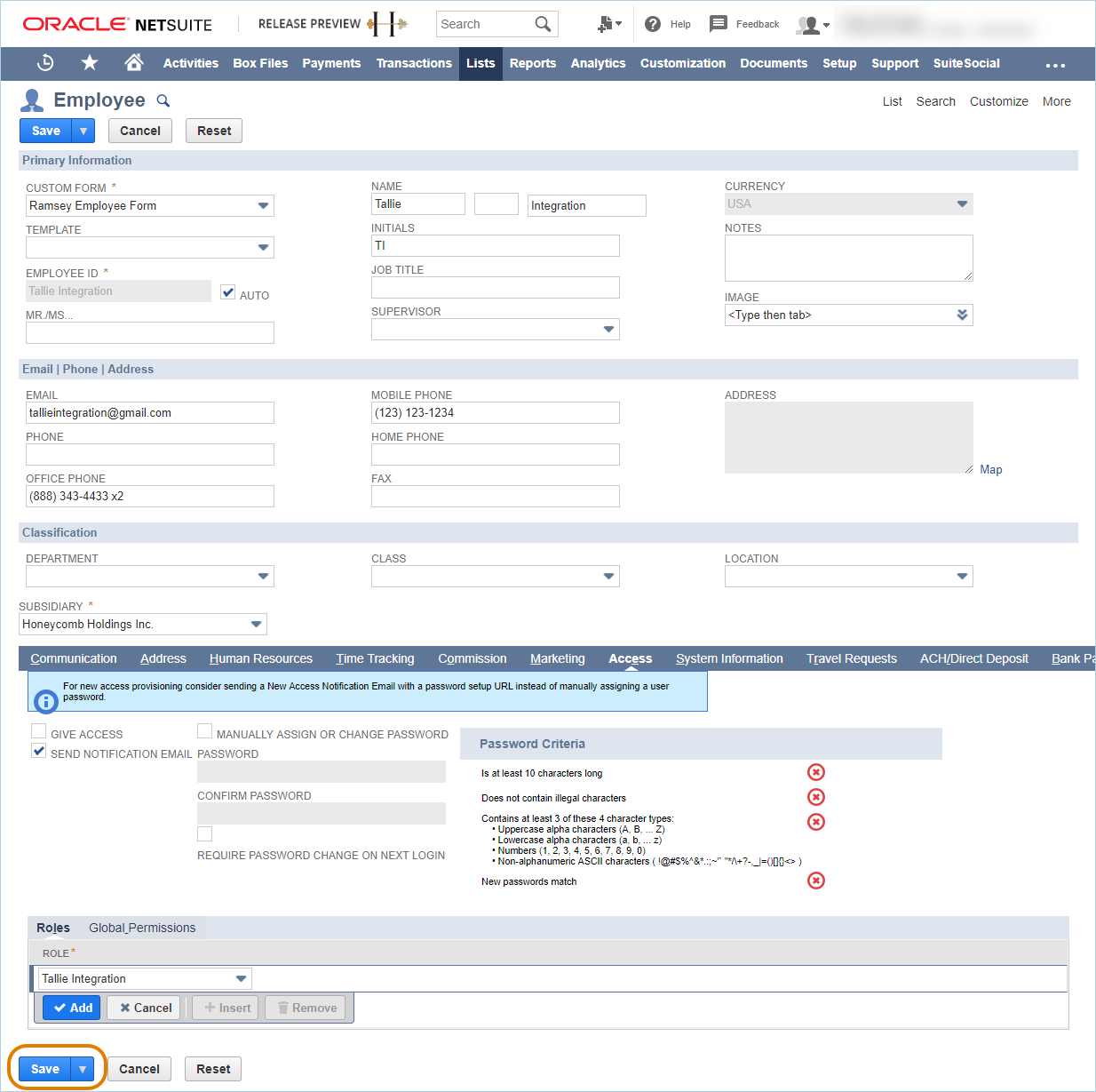Click the Oracle NetSuite logo
Screen dimensions: 1096x1092
[117, 24]
